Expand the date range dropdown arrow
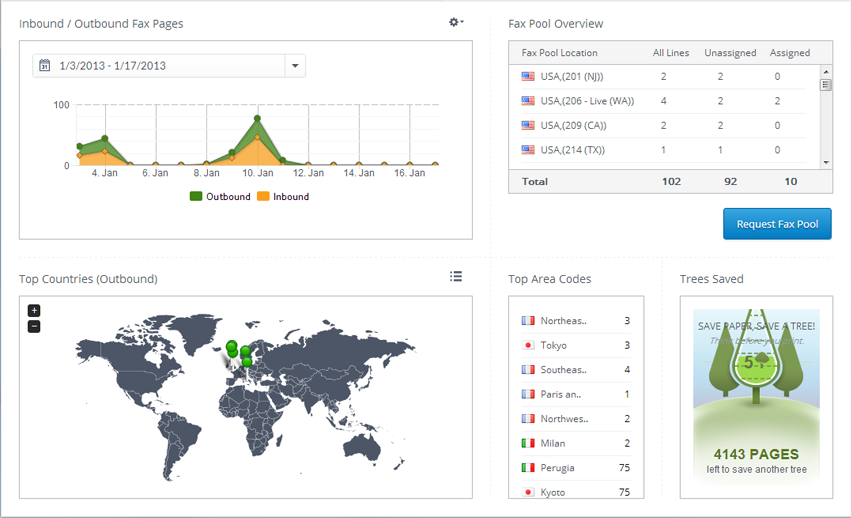This screenshot has height=518, width=851. [x=295, y=66]
